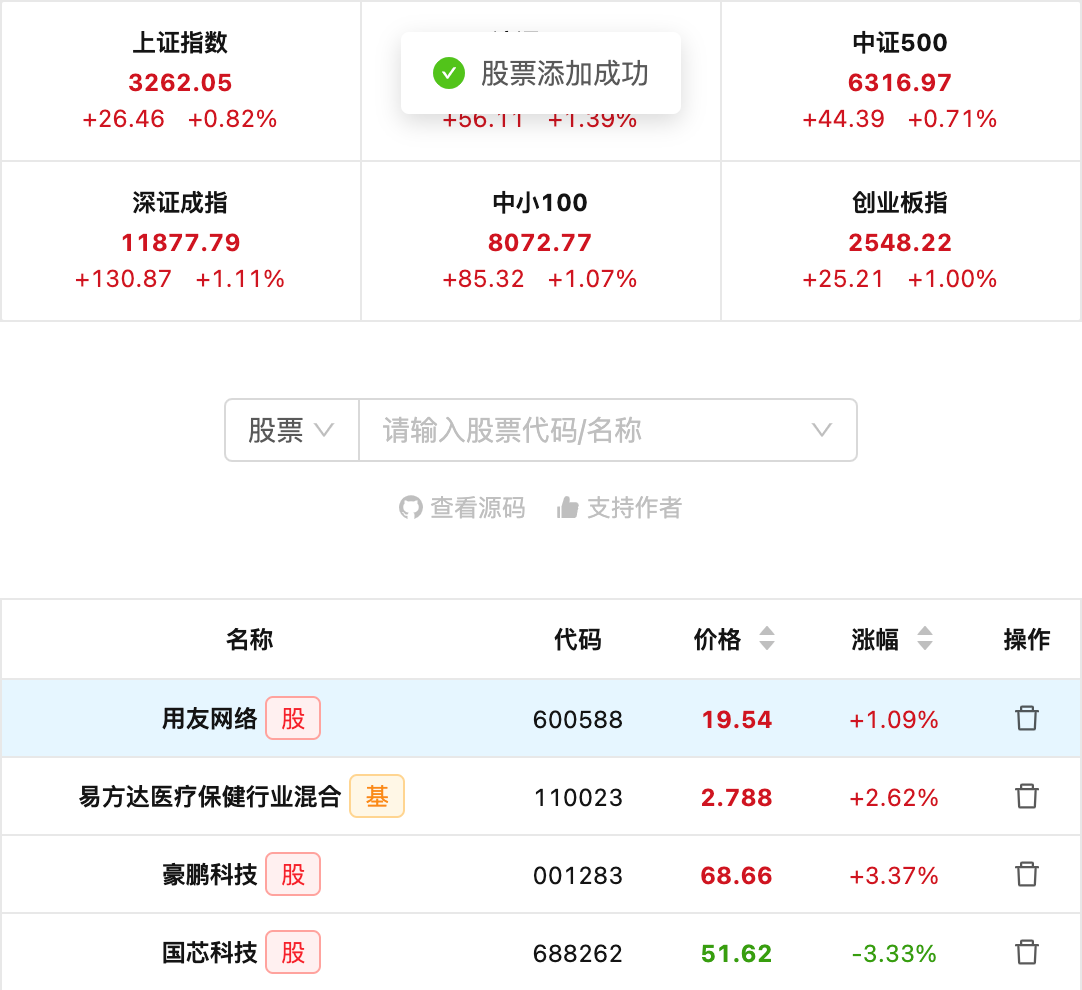Delete the 用友网络 row via trash icon
This screenshot has height=990, width=1082.
pos(1026,718)
